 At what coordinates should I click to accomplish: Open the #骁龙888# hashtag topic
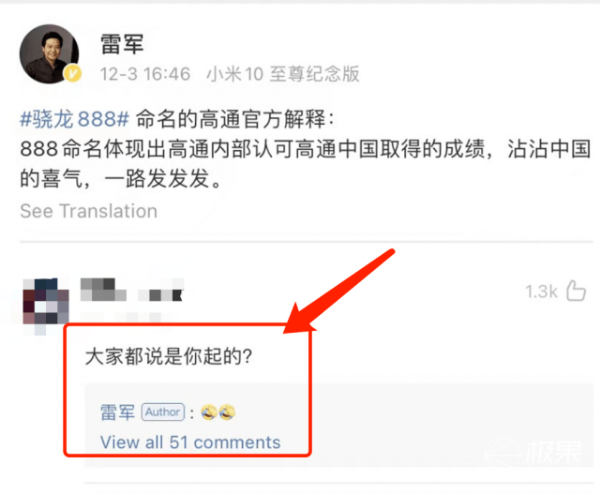pos(75,119)
